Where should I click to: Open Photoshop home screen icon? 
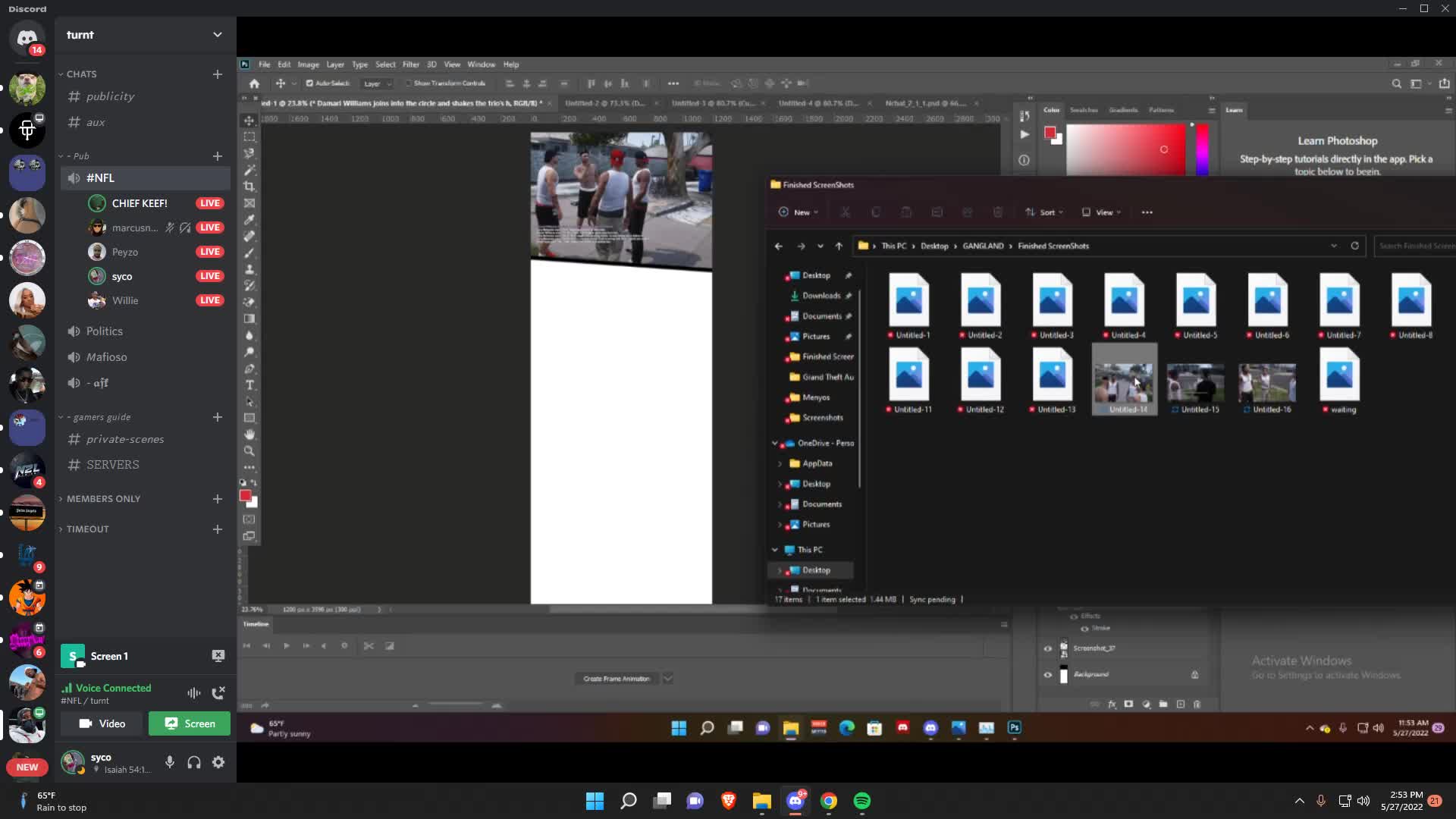point(254,83)
